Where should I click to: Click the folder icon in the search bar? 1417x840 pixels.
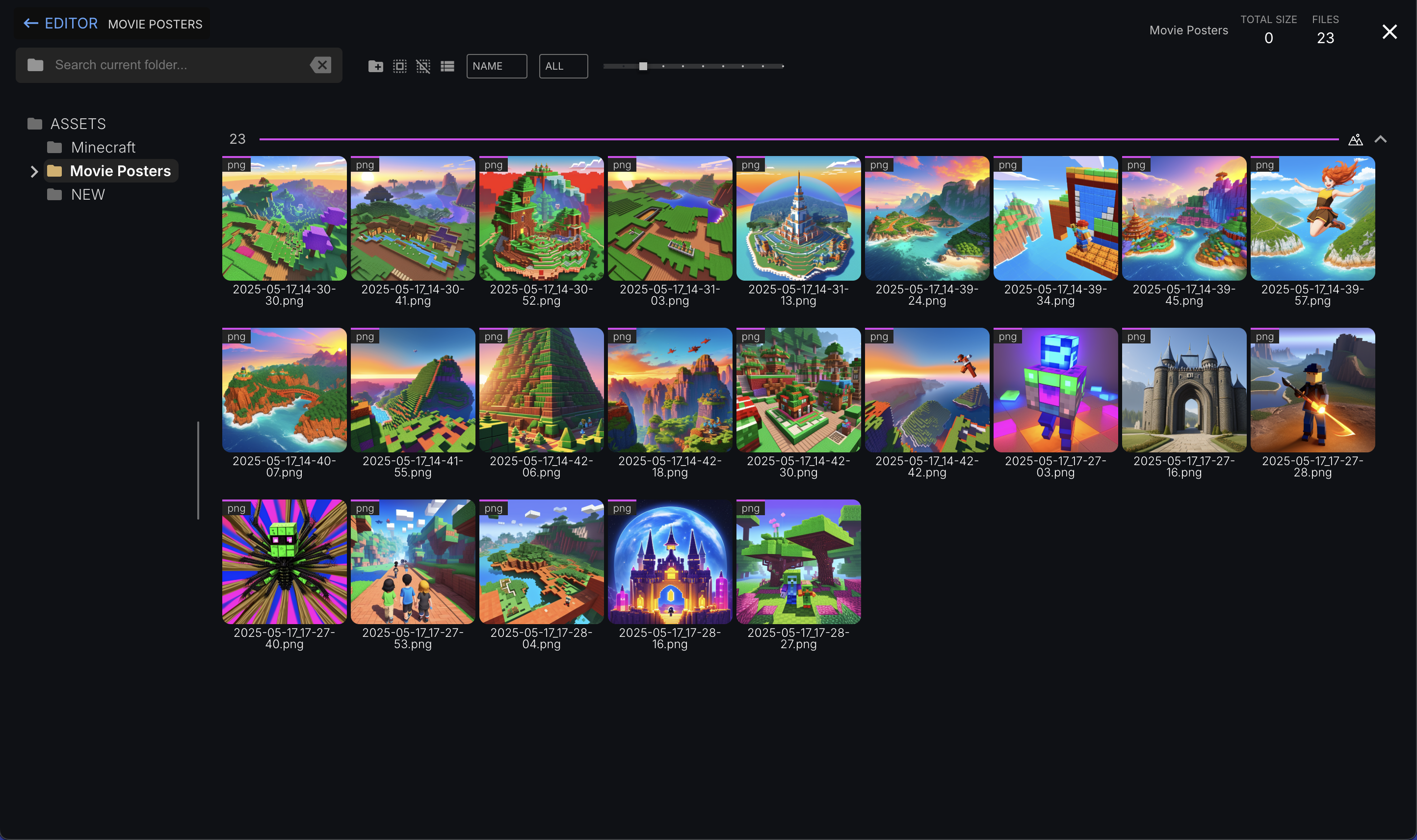(x=35, y=65)
